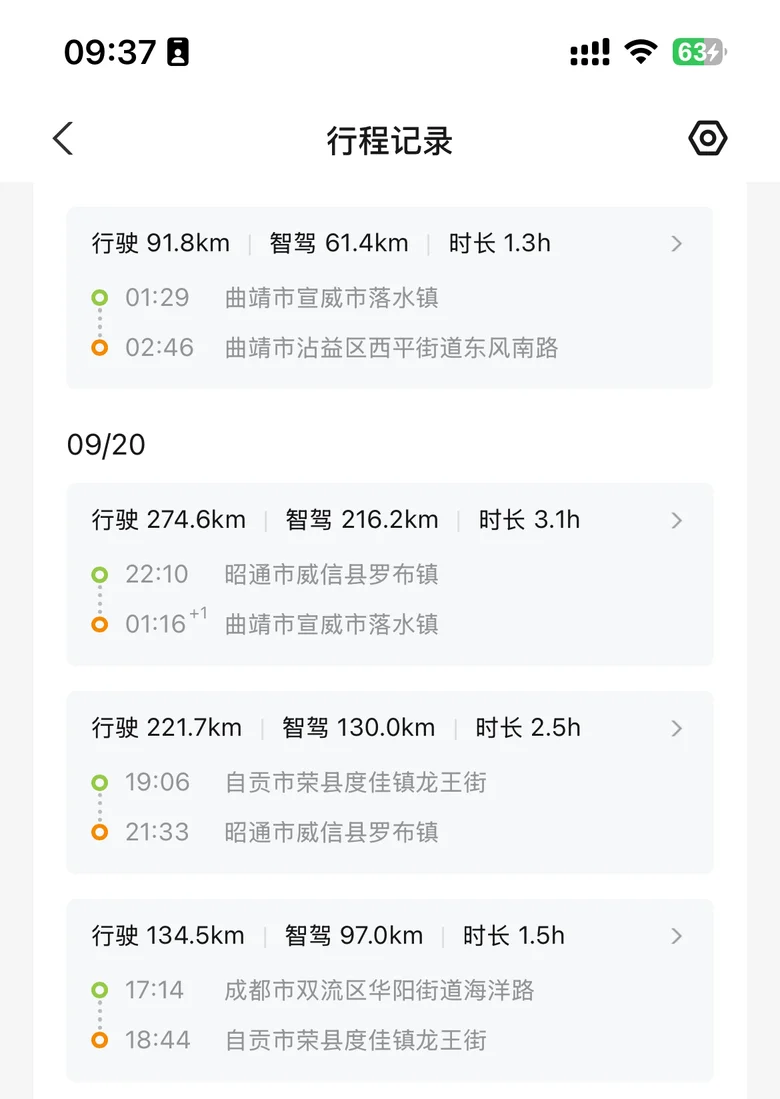780x1099 pixels.
Task: Expand the 221.7km trip chevron
Action: (676, 729)
